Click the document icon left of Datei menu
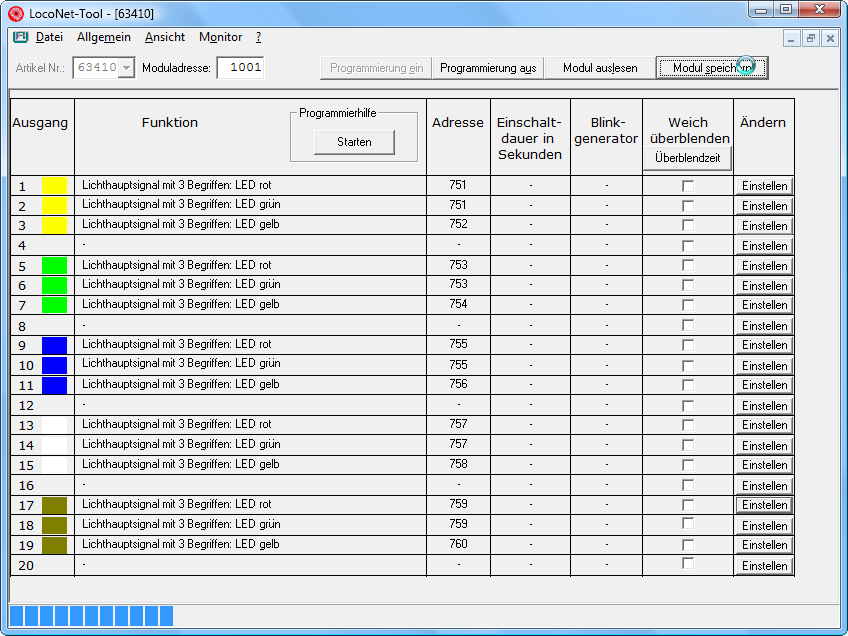This screenshot has height=636, width=848. click(x=21, y=37)
